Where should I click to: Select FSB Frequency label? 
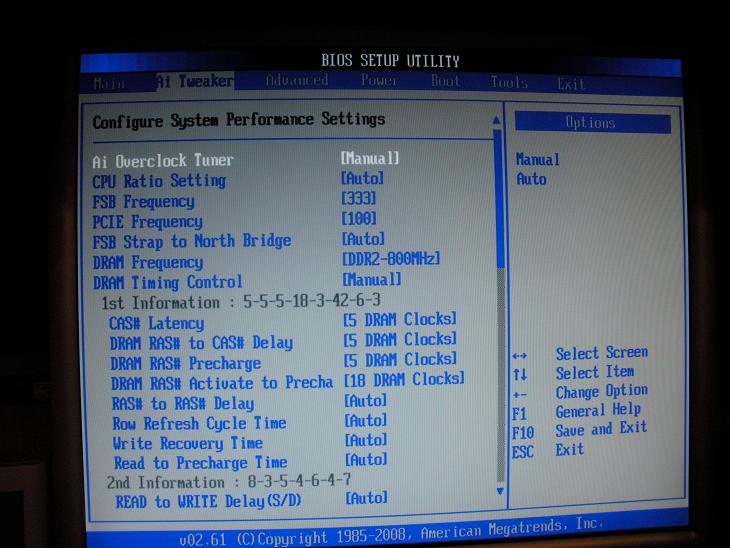point(143,202)
